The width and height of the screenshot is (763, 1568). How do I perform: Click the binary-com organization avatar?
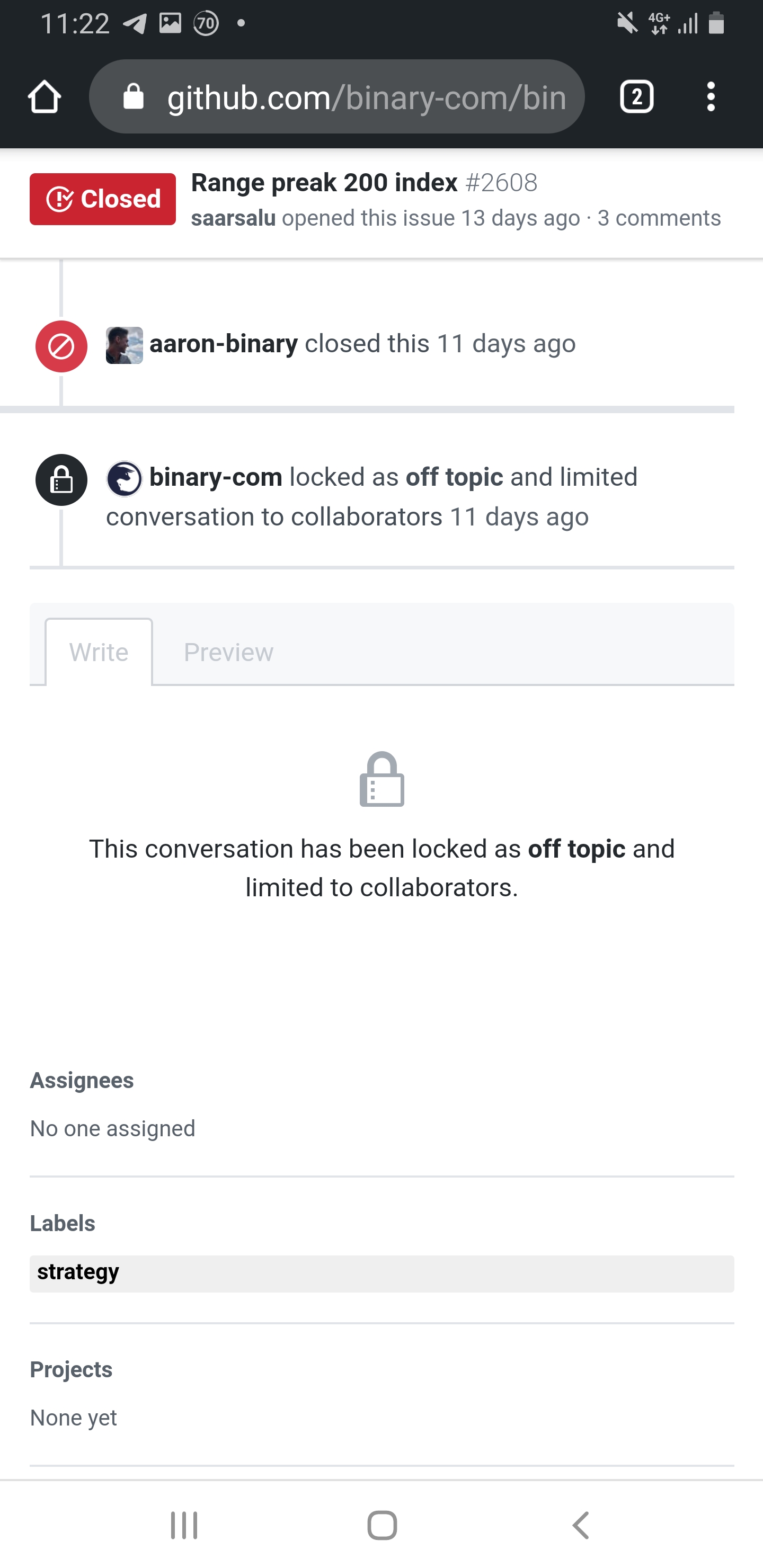(x=125, y=478)
